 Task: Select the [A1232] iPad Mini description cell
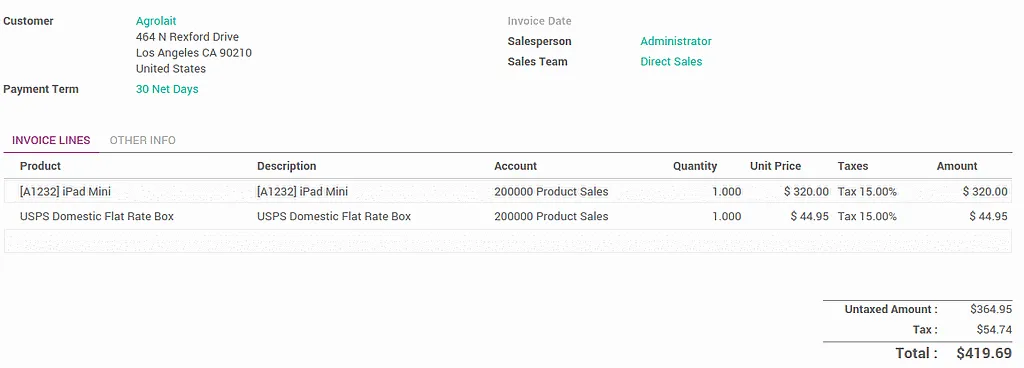point(302,192)
